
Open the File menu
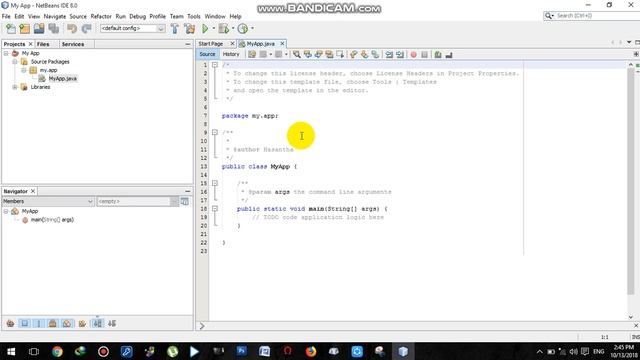click(x=6, y=16)
